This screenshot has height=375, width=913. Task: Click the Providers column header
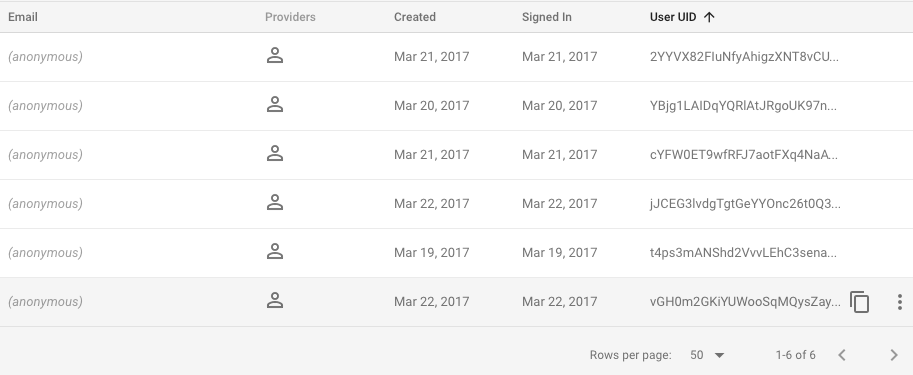point(290,17)
